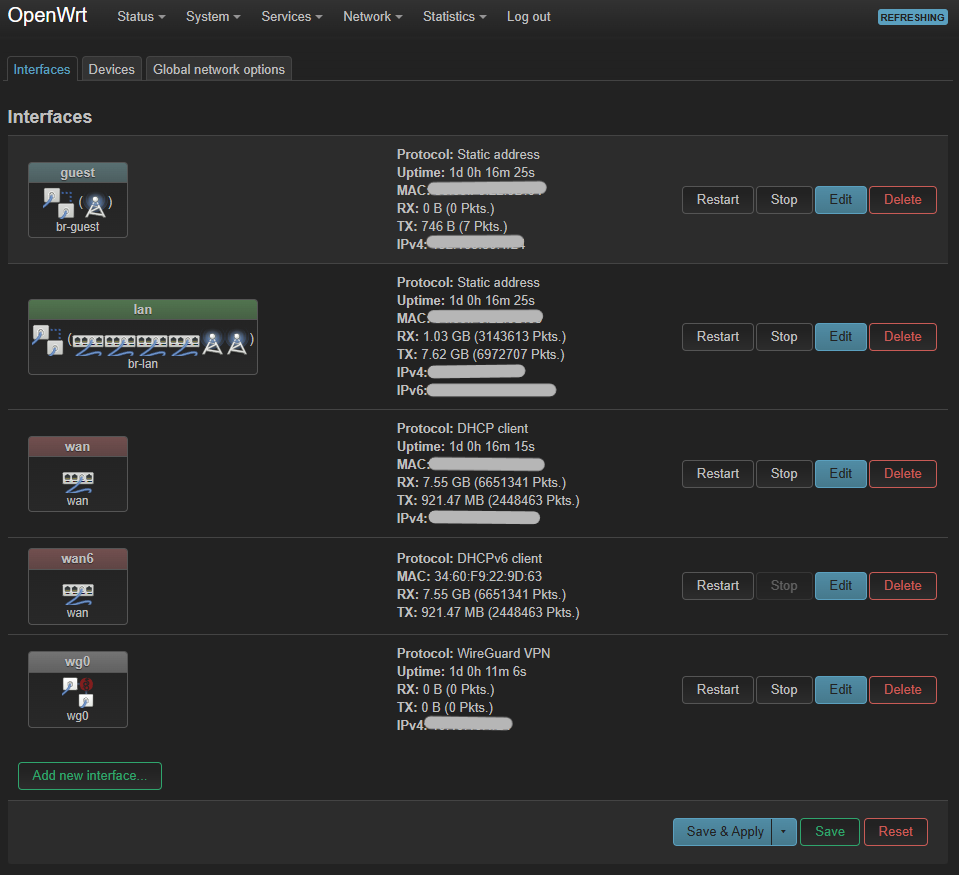Click Log out in the menu bar

coord(528,16)
